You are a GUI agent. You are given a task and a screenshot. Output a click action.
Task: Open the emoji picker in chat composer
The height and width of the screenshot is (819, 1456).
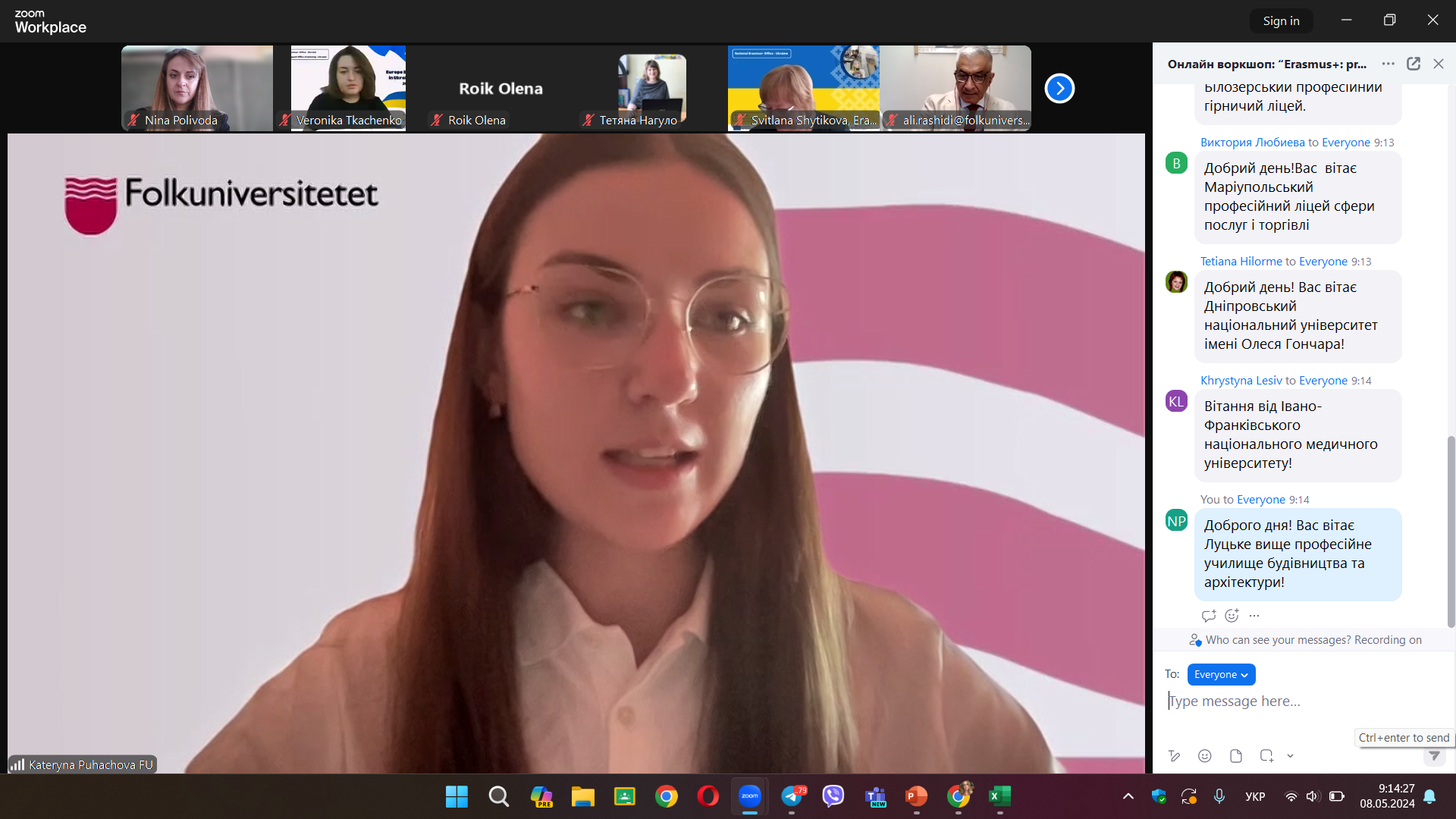point(1204,755)
